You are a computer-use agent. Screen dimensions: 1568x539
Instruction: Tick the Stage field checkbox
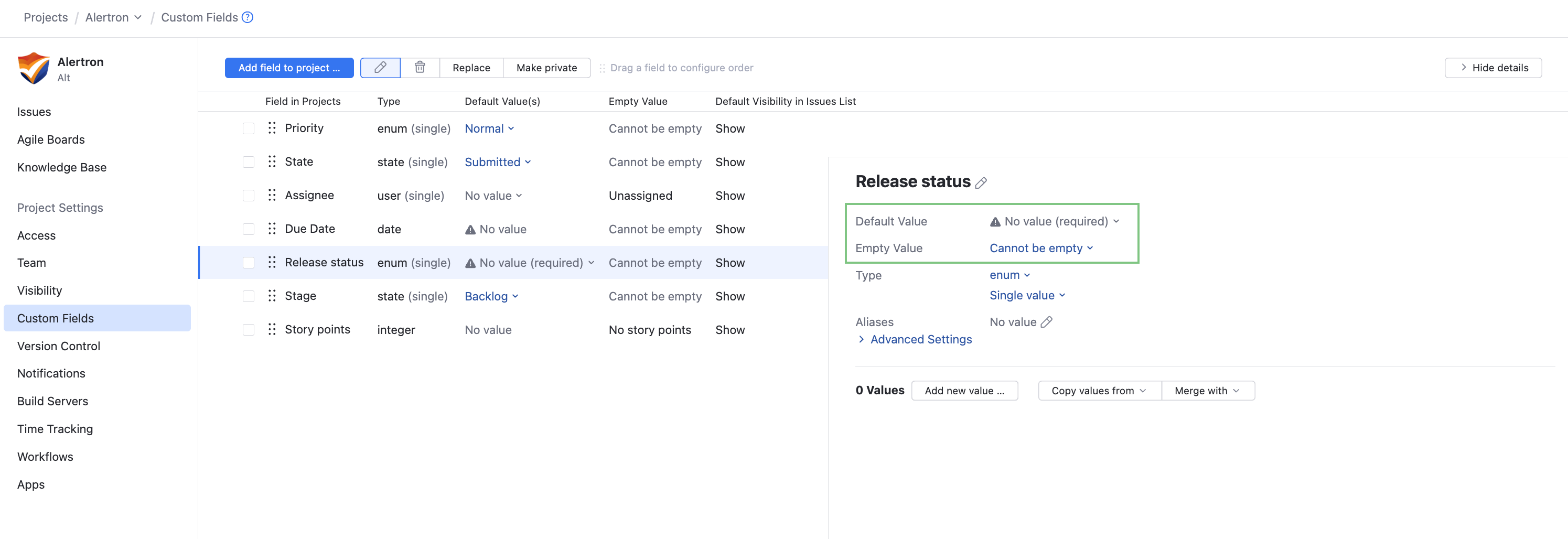point(249,296)
